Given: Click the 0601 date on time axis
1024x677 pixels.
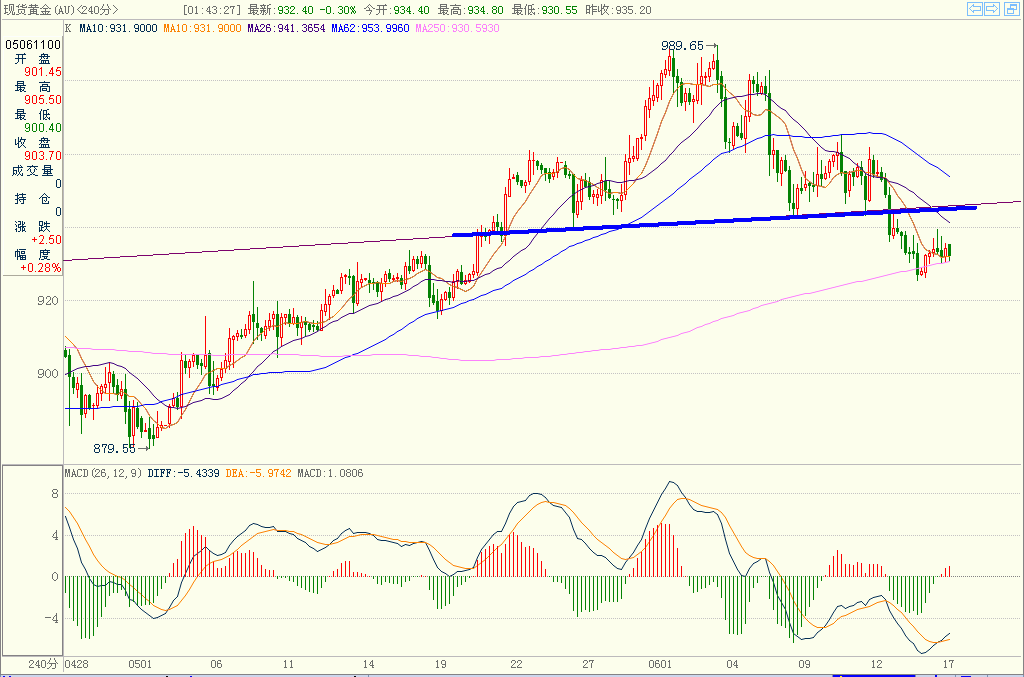Looking at the screenshot, I should pyautogui.click(x=660, y=664).
